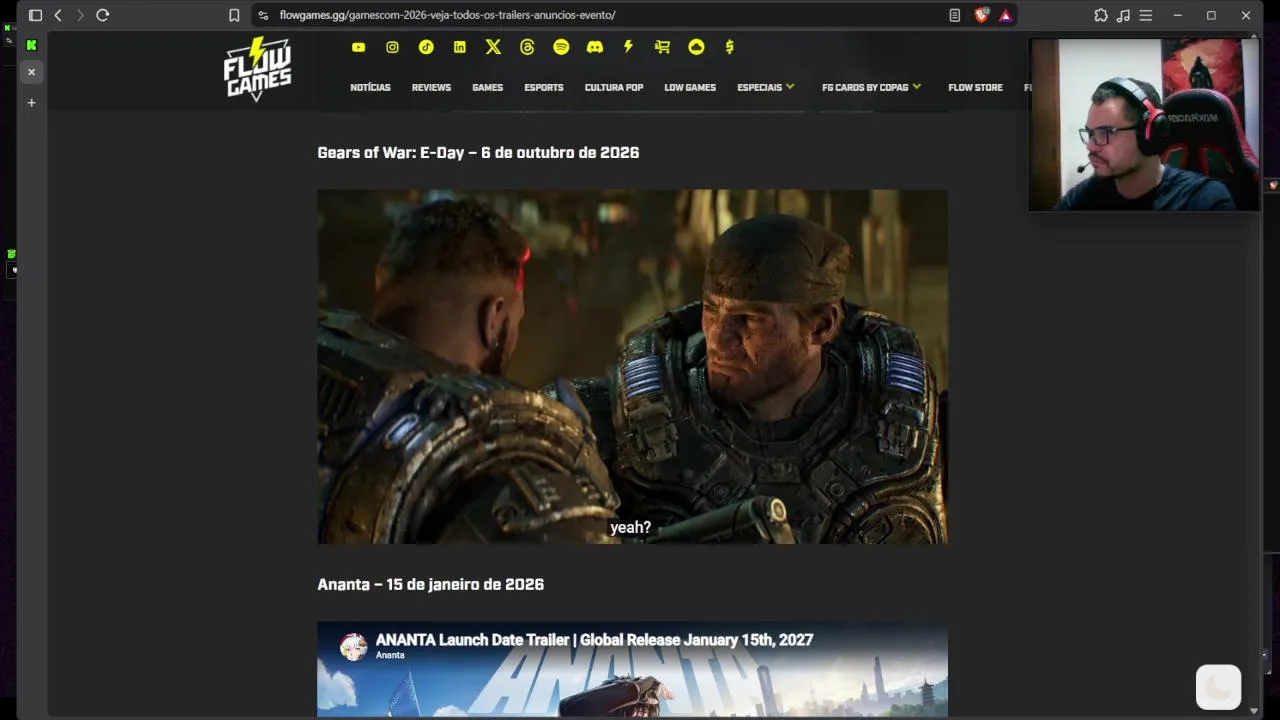Open the Reviews menu item
Screen dimensions: 1280x720
(431, 87)
